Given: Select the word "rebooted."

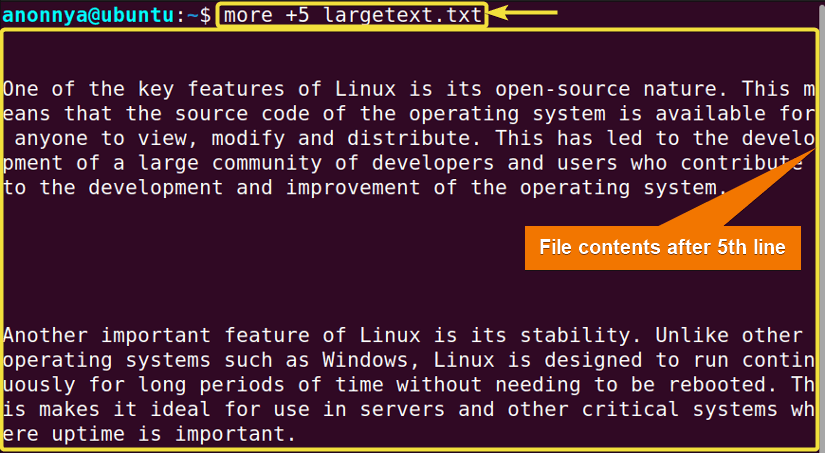Looking at the screenshot, I should [x=723, y=385].
